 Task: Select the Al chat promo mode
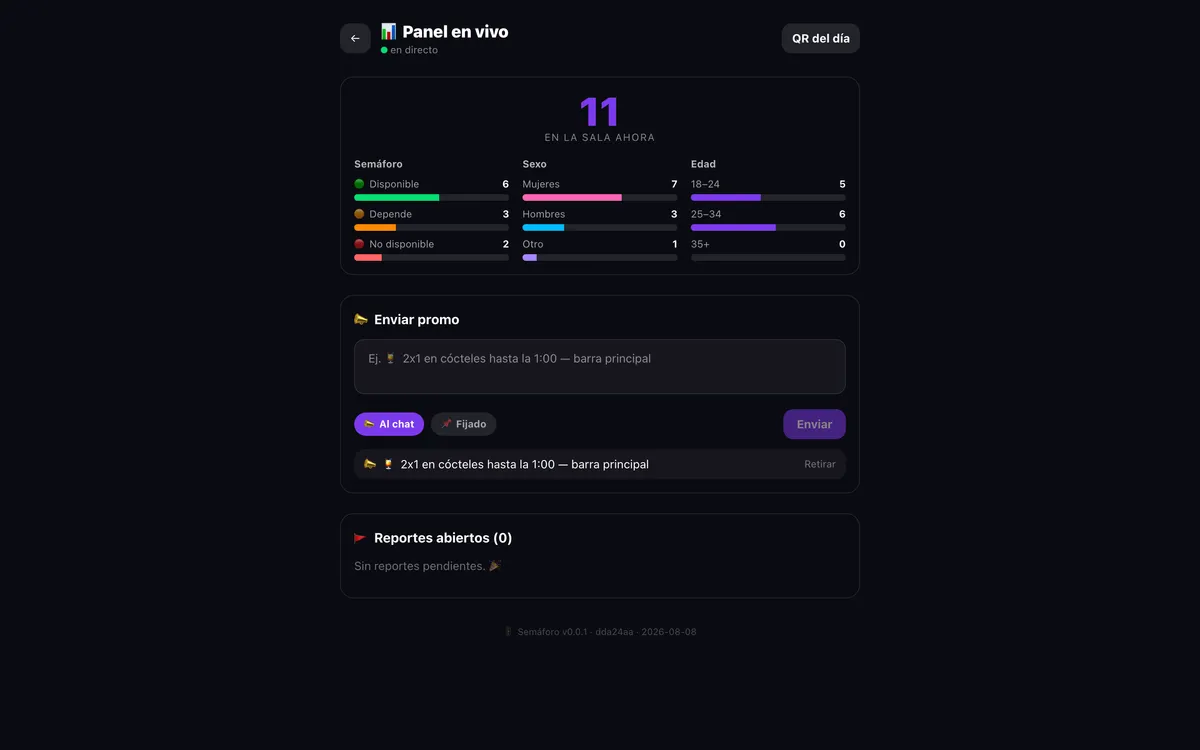click(x=389, y=424)
